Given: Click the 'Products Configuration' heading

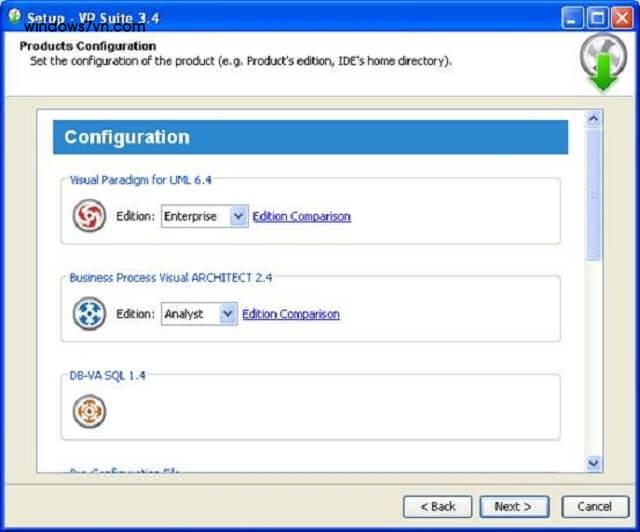Looking at the screenshot, I should pos(88,46).
